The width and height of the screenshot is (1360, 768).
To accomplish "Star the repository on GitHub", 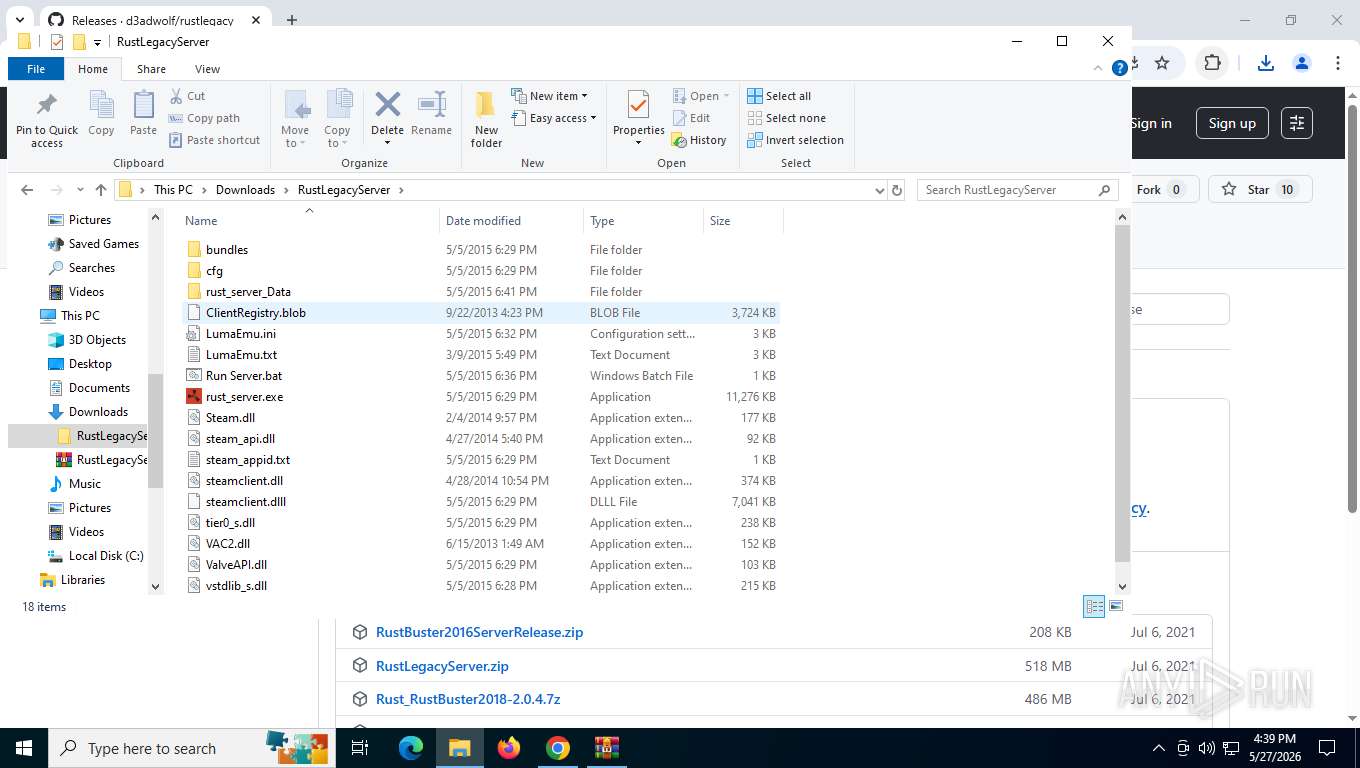I will [x=1259, y=189].
